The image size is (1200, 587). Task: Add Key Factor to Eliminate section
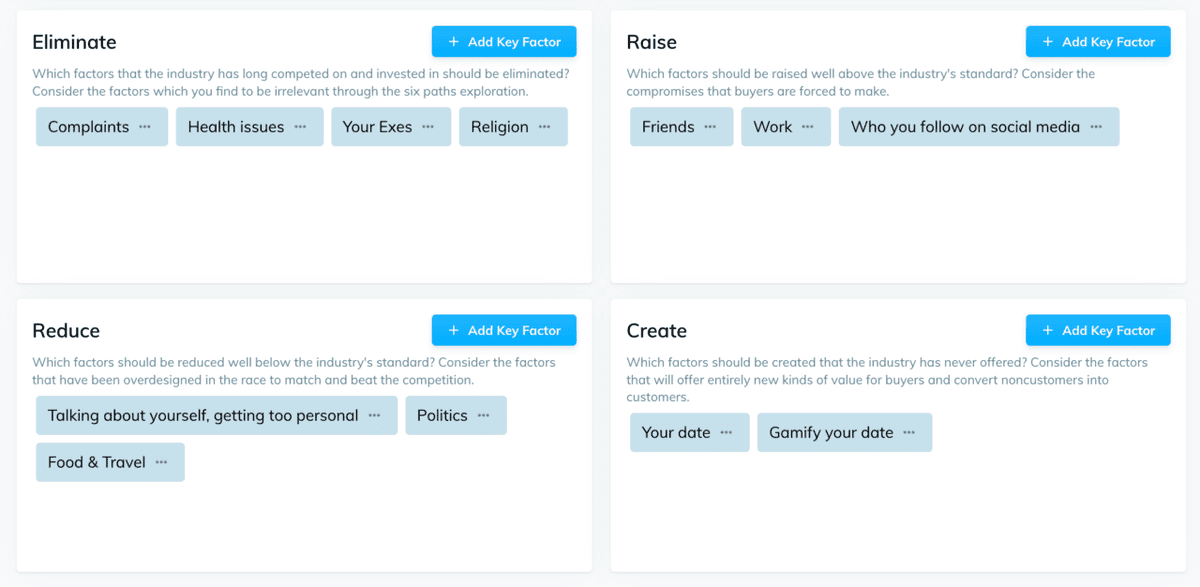[504, 42]
